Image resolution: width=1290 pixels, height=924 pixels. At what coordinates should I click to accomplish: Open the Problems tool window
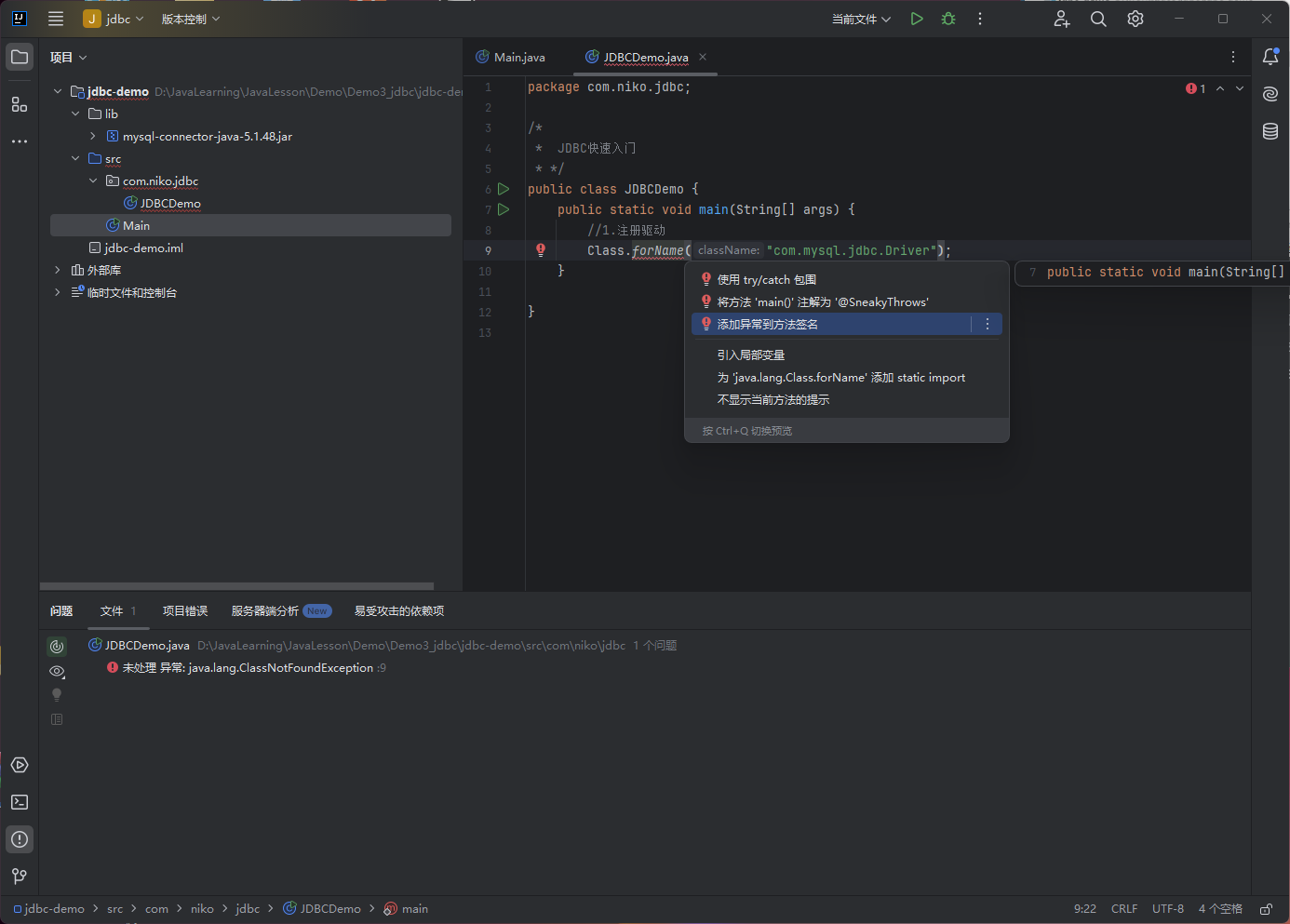pyautogui.click(x=20, y=839)
